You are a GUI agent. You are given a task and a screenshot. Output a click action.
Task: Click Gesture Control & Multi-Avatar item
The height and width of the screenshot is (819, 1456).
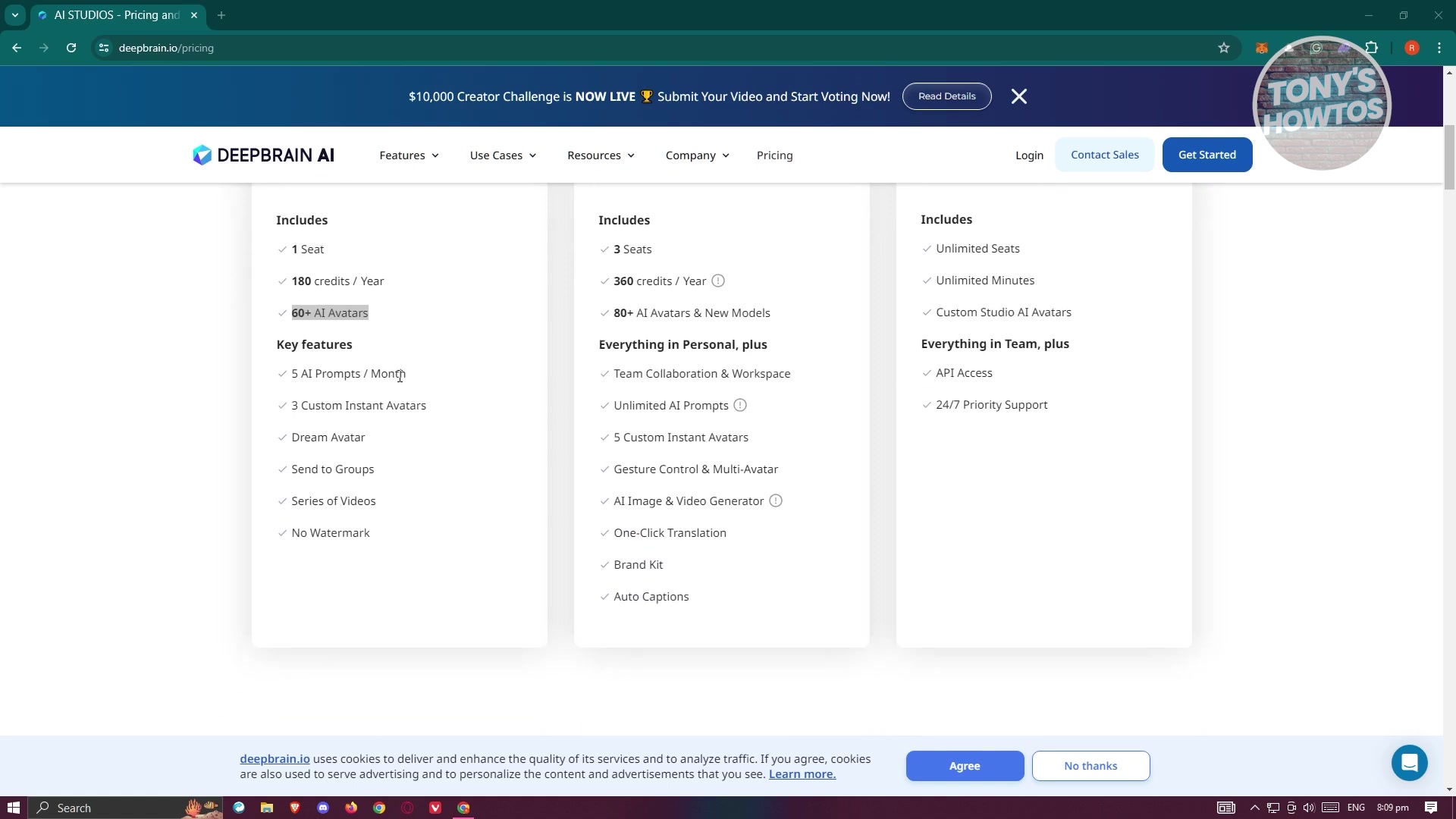pyautogui.click(x=695, y=469)
